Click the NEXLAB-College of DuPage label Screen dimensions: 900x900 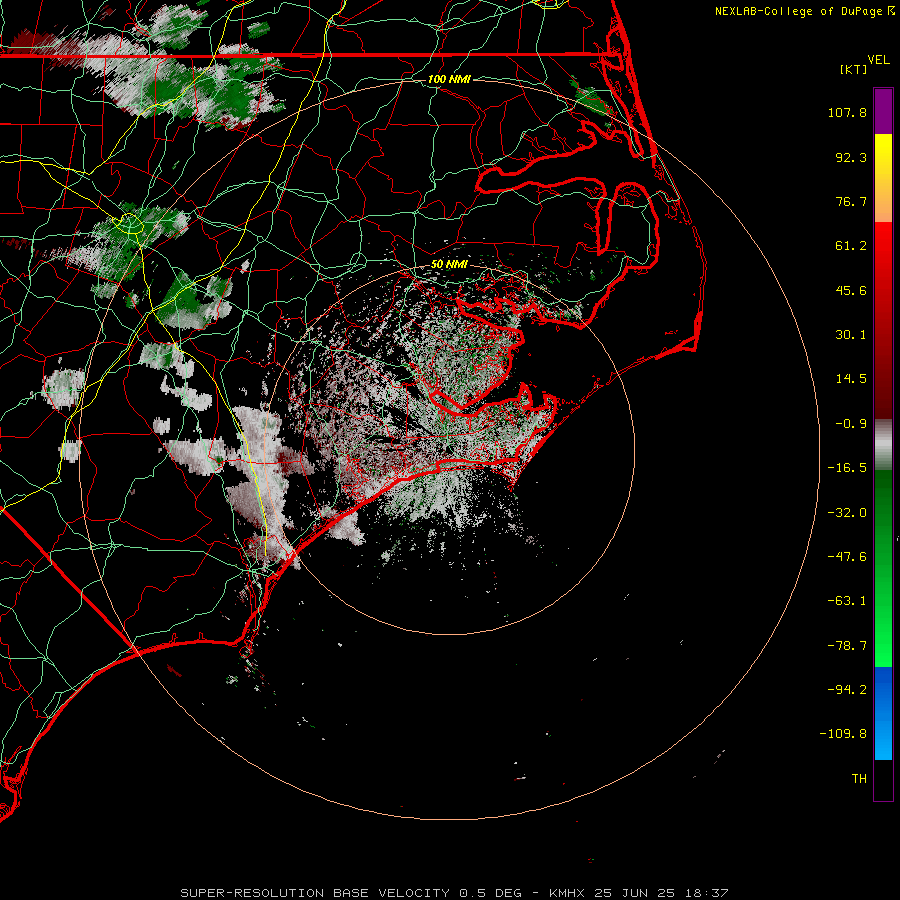798,11
